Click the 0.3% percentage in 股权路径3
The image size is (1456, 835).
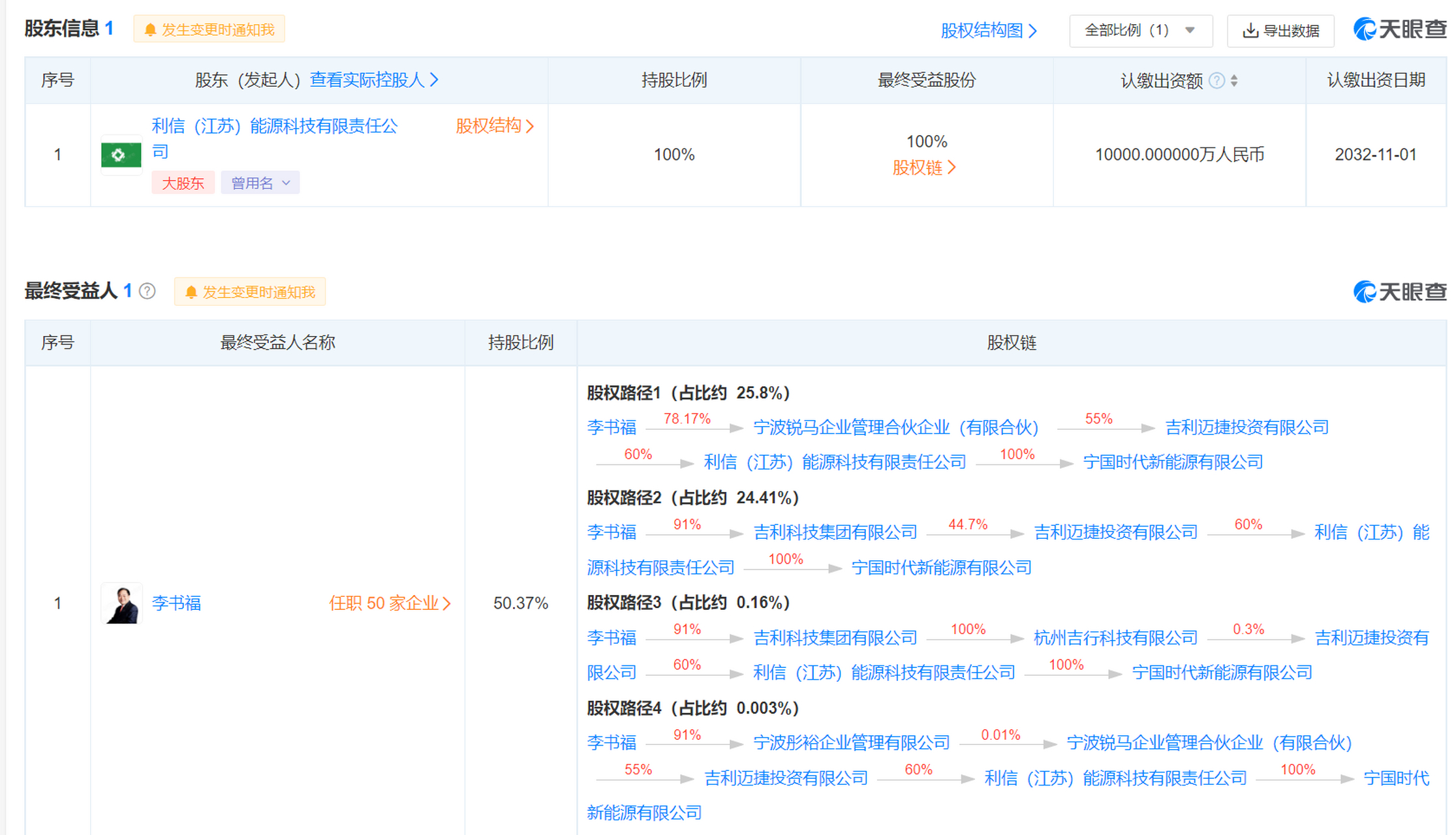coord(1248,630)
